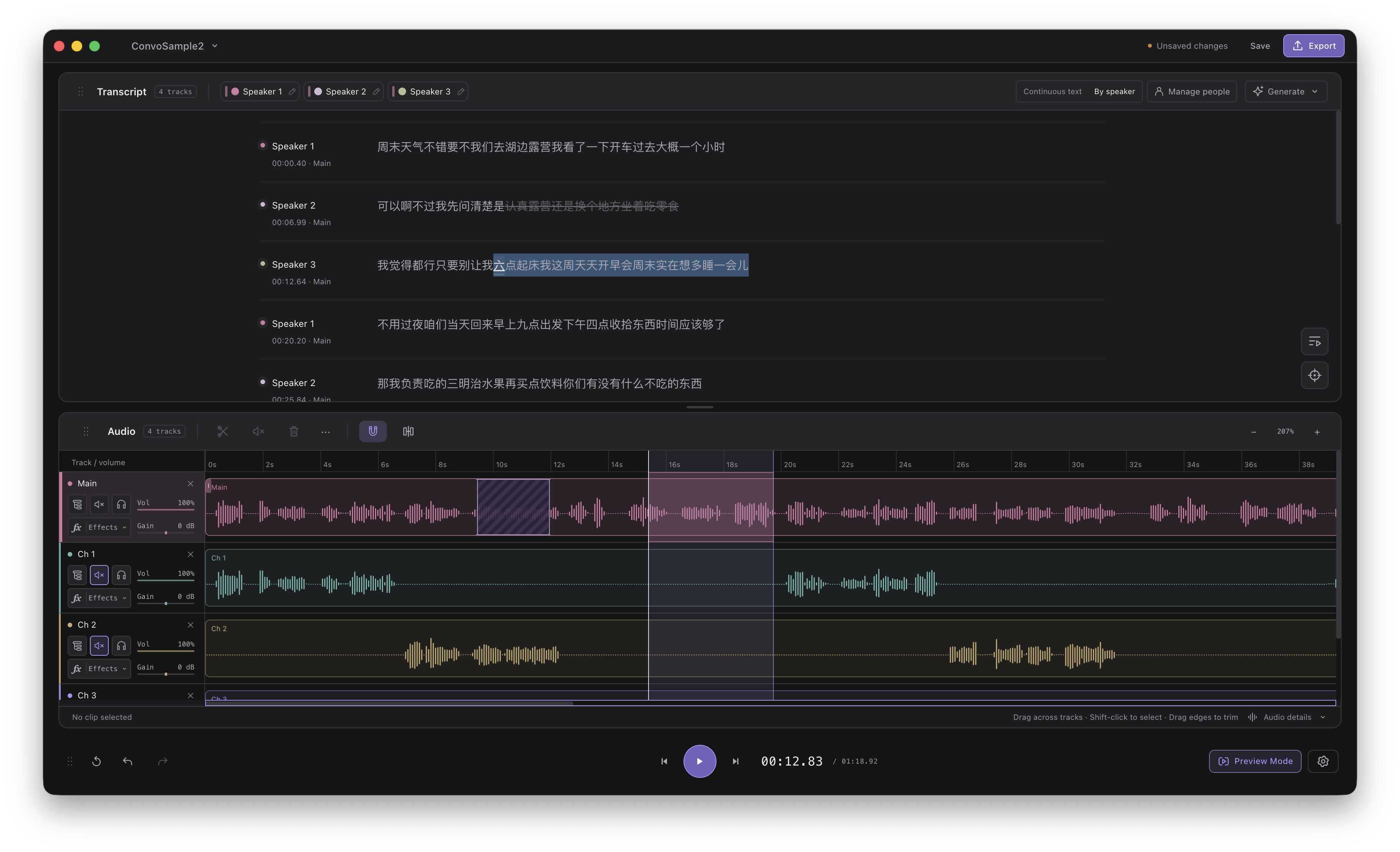Viewport: 1400px width, 852px height.
Task: Adjust the Main track Vol slider
Action: click(165, 509)
